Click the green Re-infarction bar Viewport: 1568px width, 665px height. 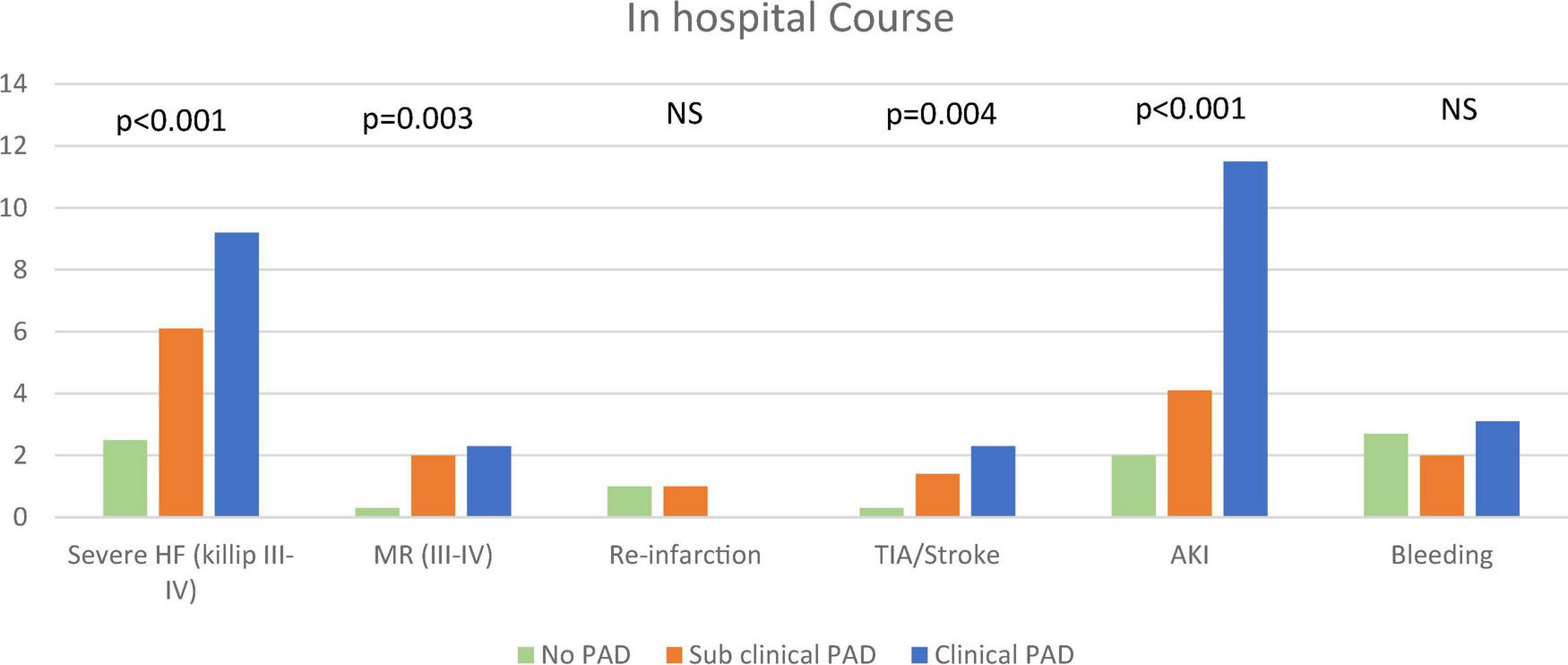click(630, 501)
